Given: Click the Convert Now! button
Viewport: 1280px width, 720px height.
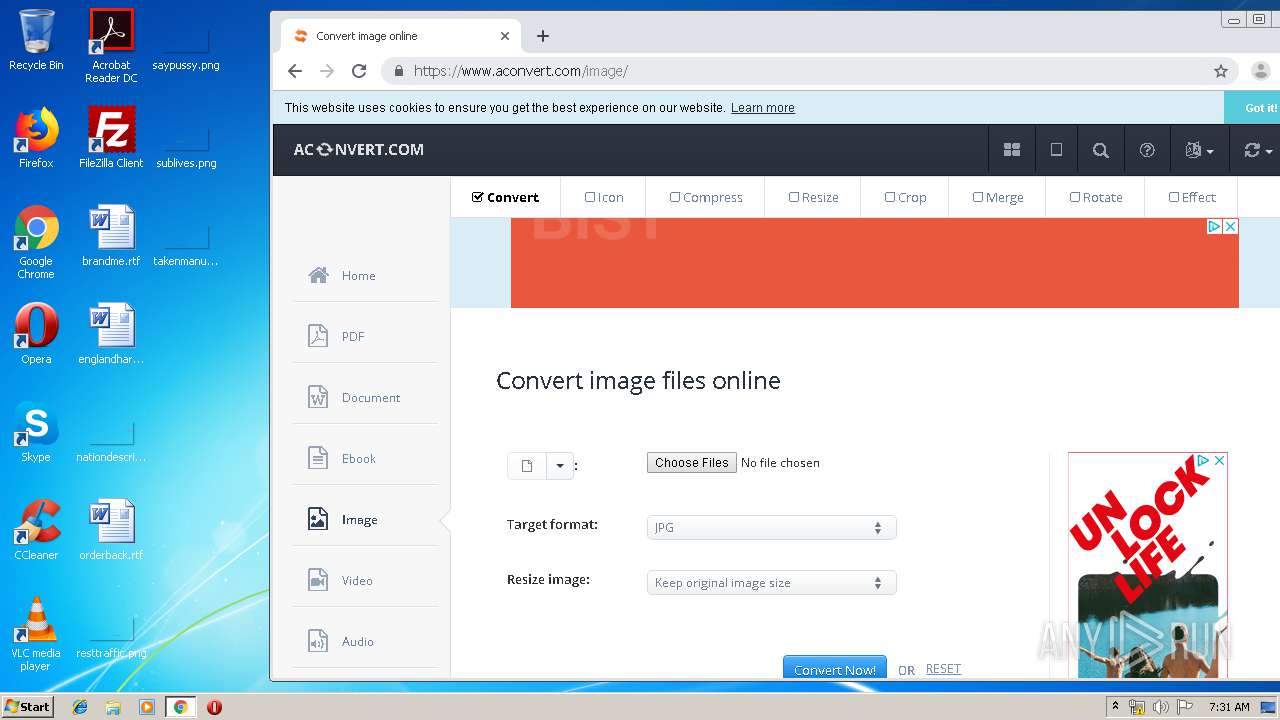Looking at the screenshot, I should [x=834, y=668].
